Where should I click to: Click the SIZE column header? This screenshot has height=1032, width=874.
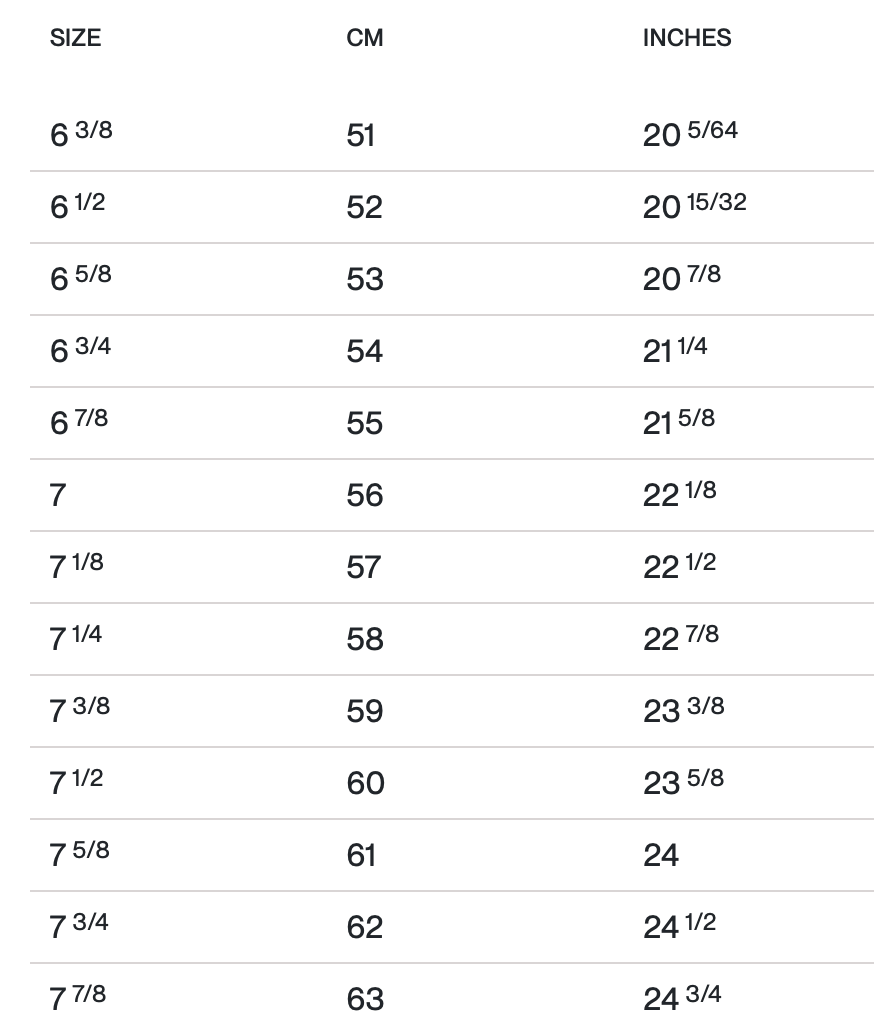75,38
